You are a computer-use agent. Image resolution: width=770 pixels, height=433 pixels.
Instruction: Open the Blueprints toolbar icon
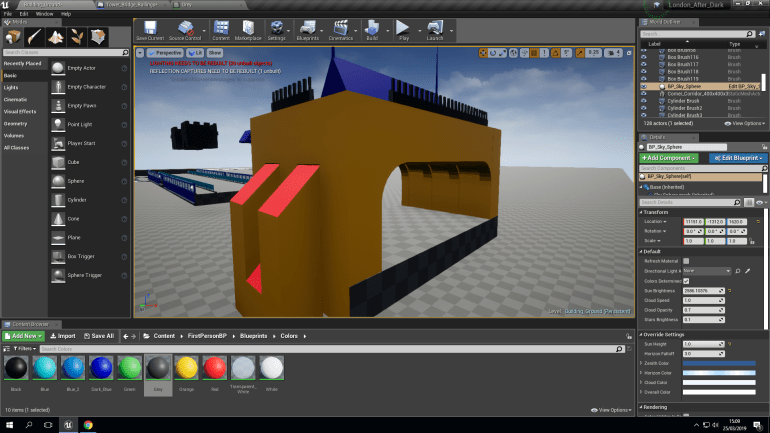pos(307,30)
